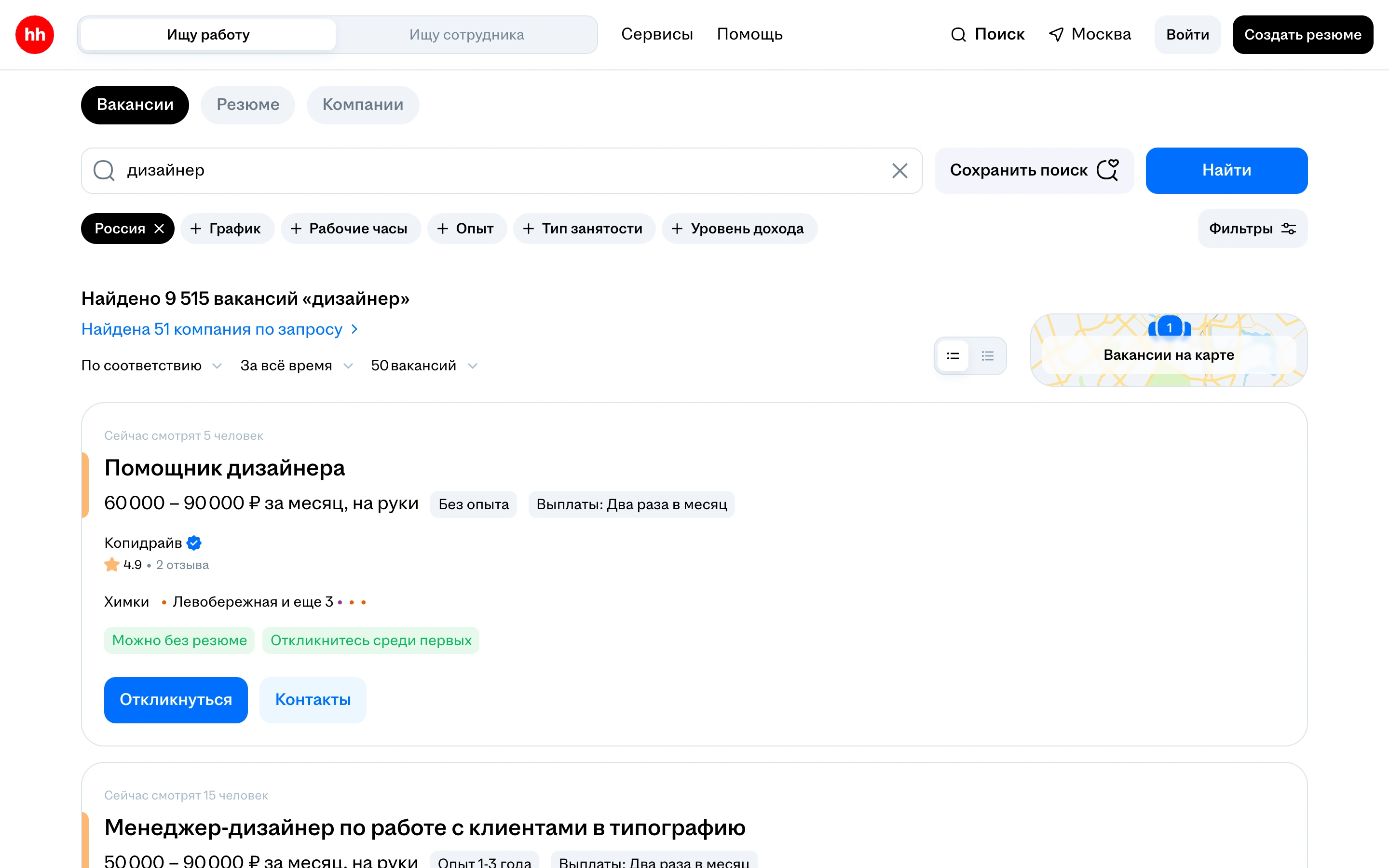The height and width of the screenshot is (868, 1389).
Task: Switch to compact list view icon
Action: tap(987, 356)
